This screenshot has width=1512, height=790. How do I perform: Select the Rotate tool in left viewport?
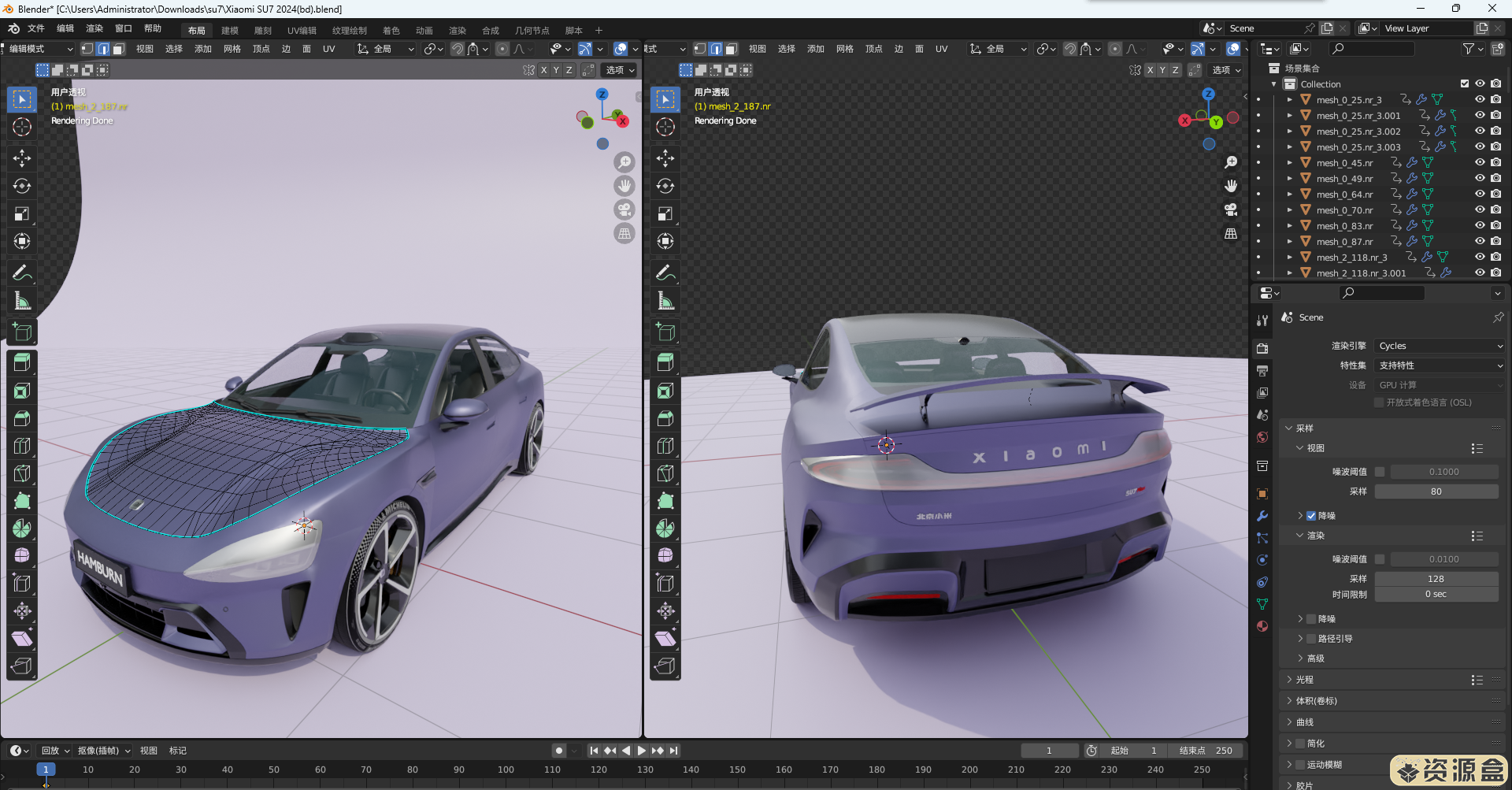click(22, 186)
